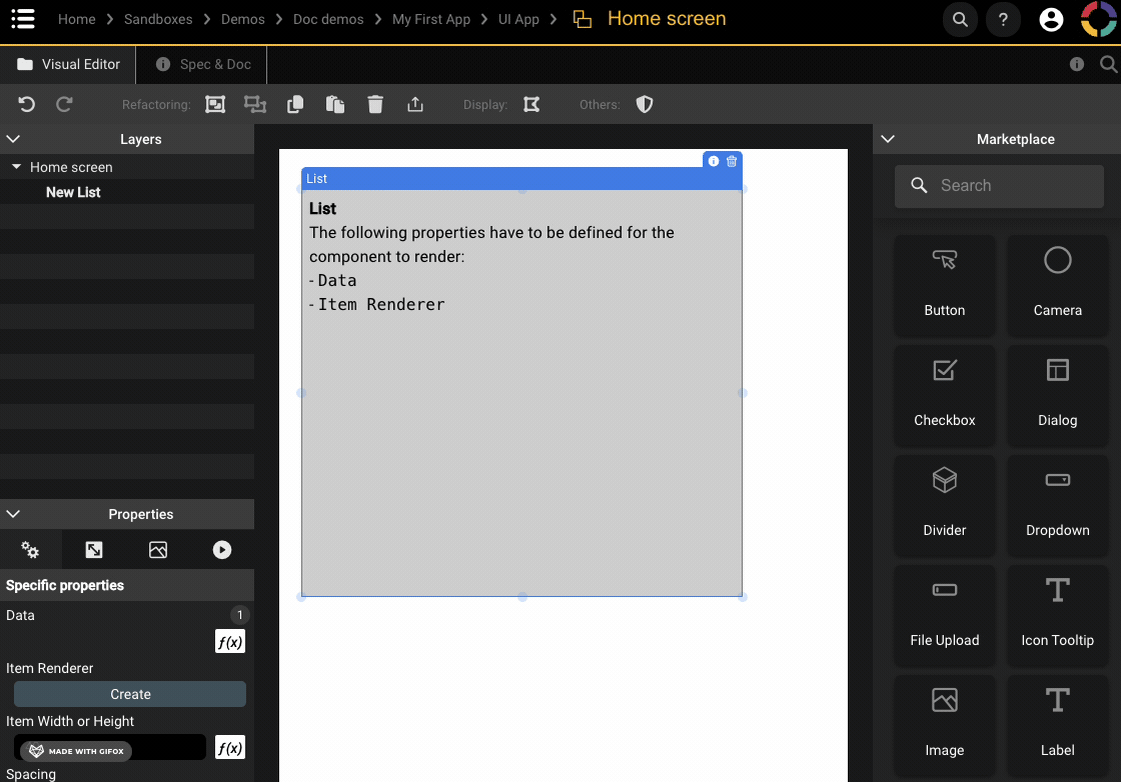Navigate to Sandboxes in the breadcrumb
This screenshot has height=782, width=1121.
click(x=158, y=19)
